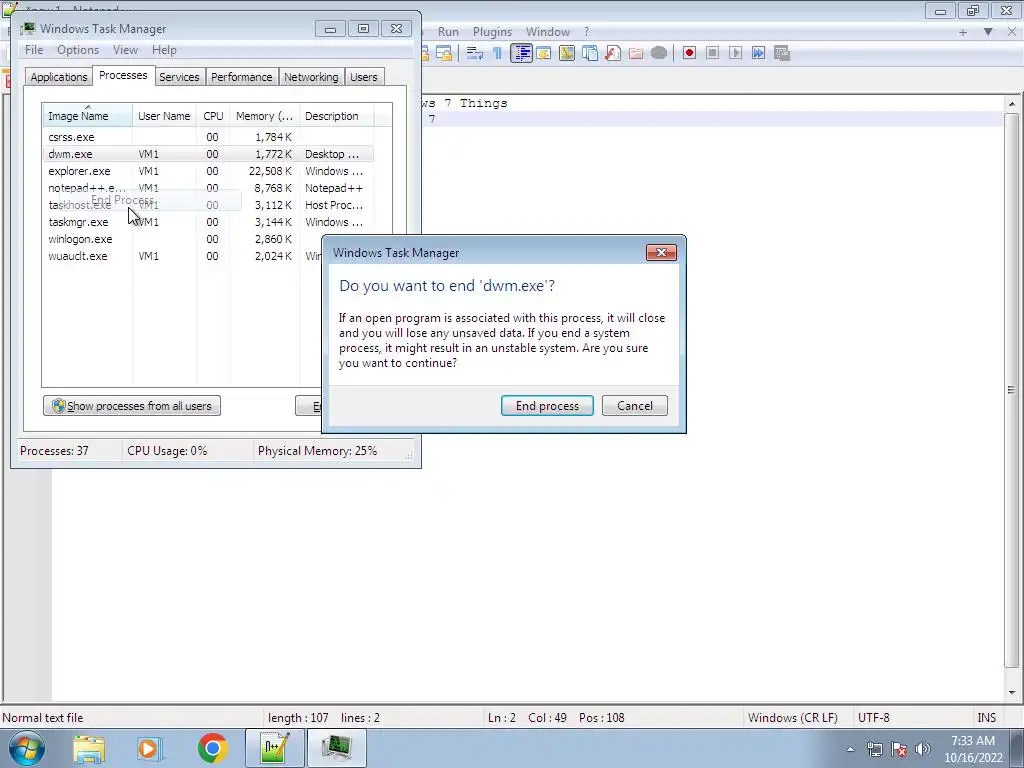Switch to the Services tab
This screenshot has width=1024, height=768.
[x=179, y=77]
